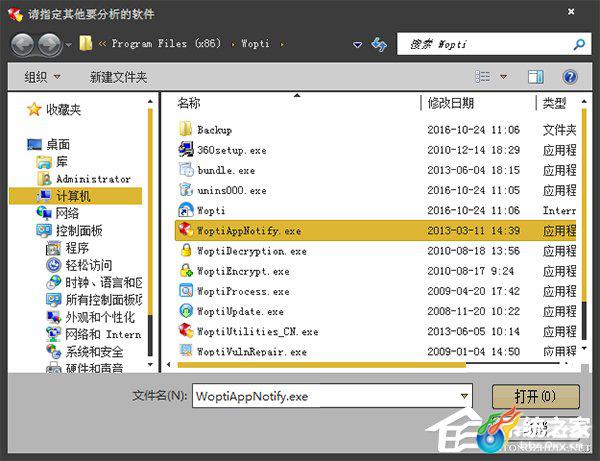Viewport: 600px width, 461px height.
Task: Close the file selection dialog
Action: [571, 11]
